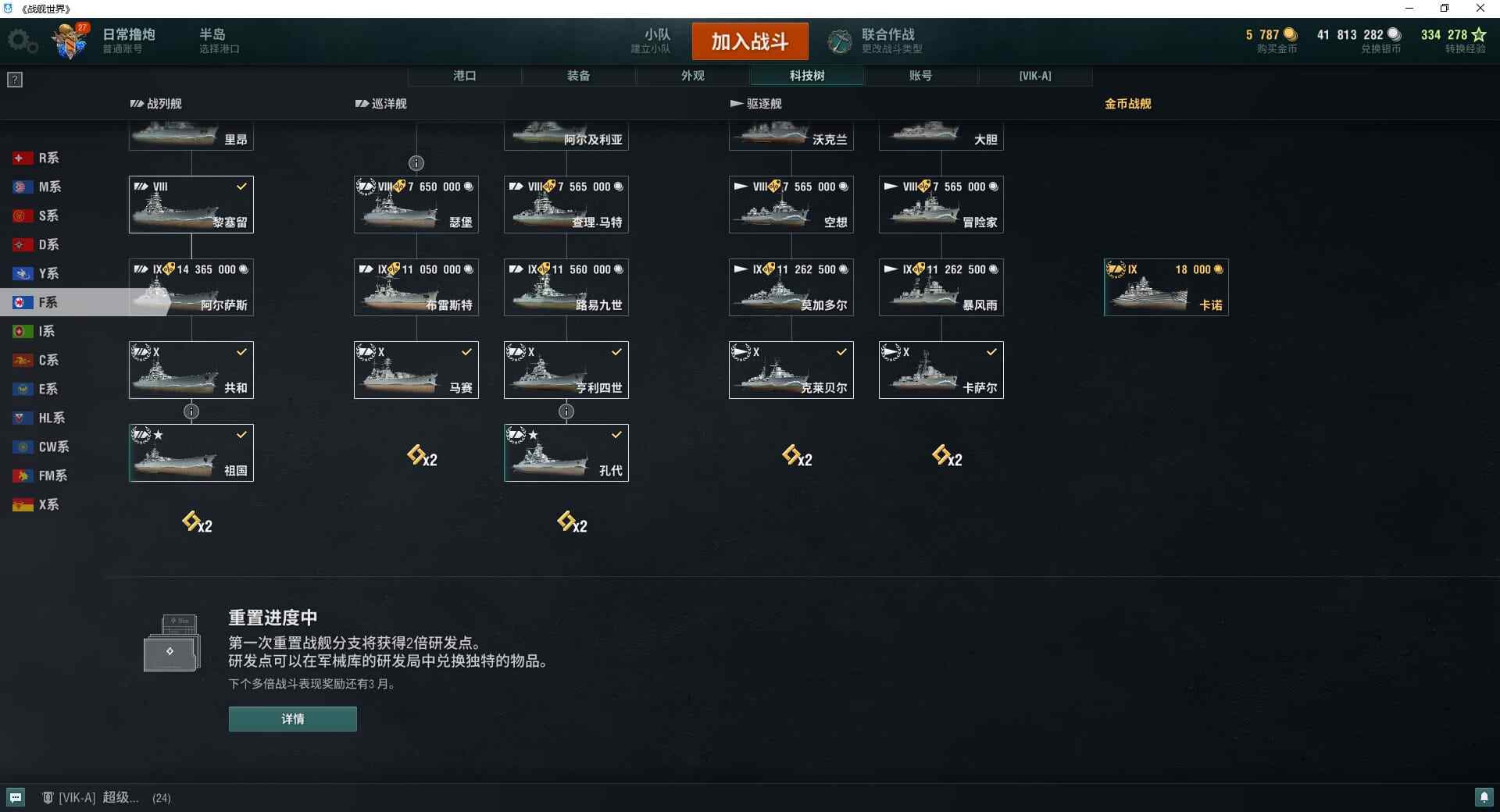Click the 详情 details button
The width and height of the screenshot is (1500, 812).
click(293, 719)
